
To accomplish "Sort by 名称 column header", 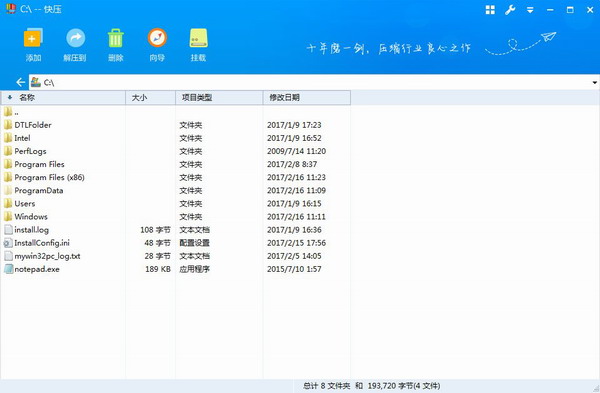I will click(63, 98).
